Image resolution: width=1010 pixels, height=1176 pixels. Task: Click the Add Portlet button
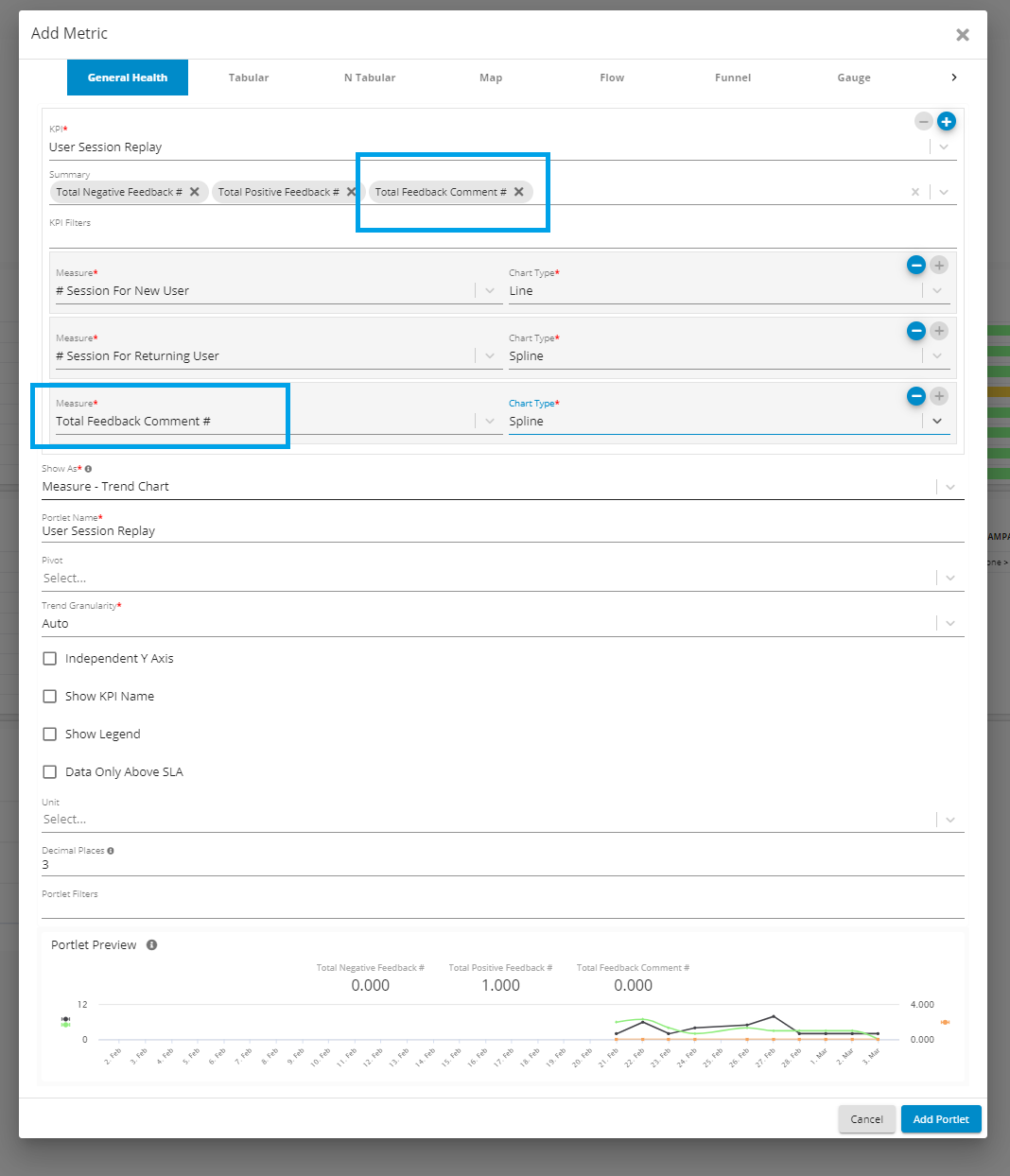(940, 1119)
